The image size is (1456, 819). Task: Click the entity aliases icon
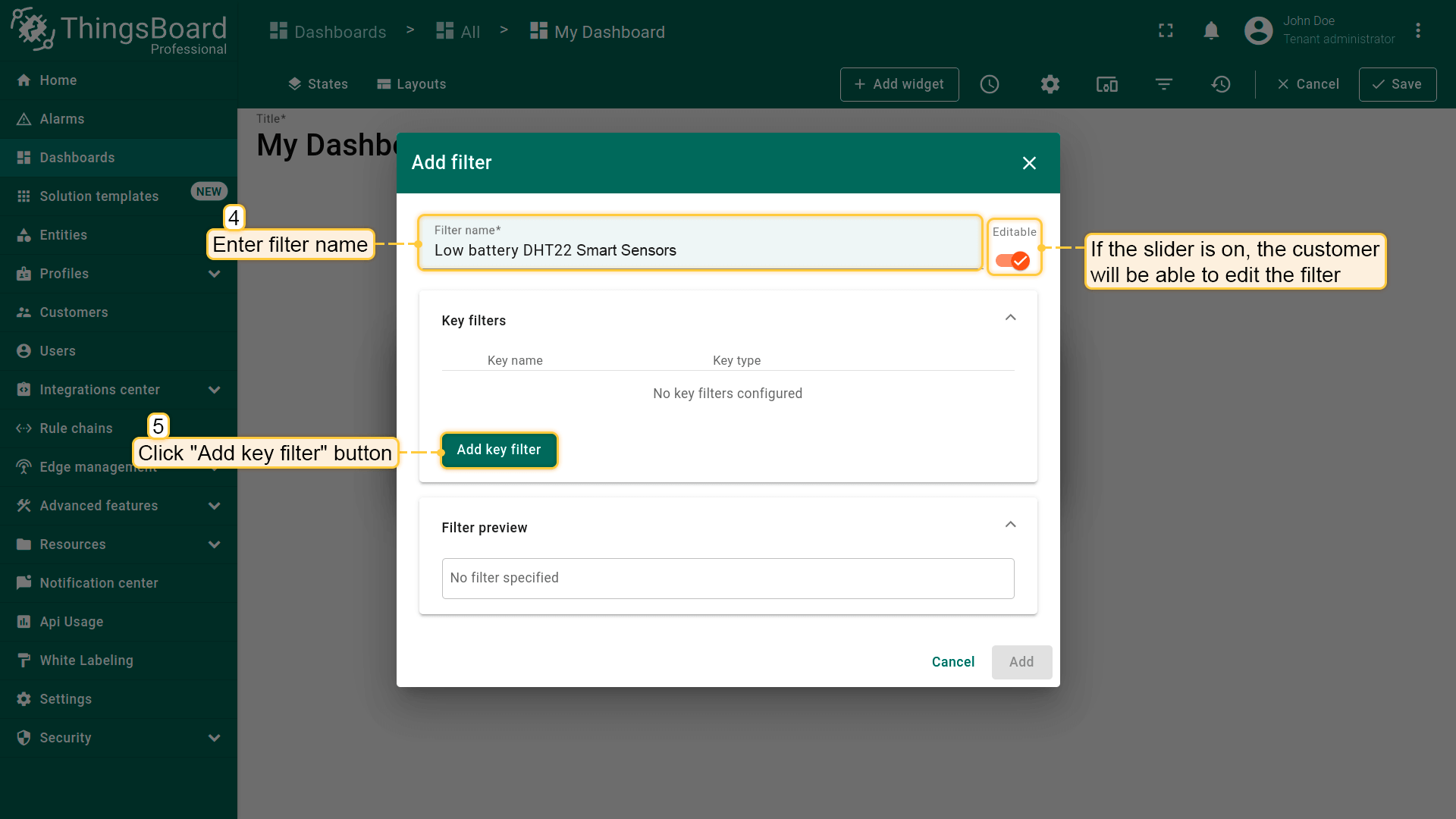[1107, 84]
